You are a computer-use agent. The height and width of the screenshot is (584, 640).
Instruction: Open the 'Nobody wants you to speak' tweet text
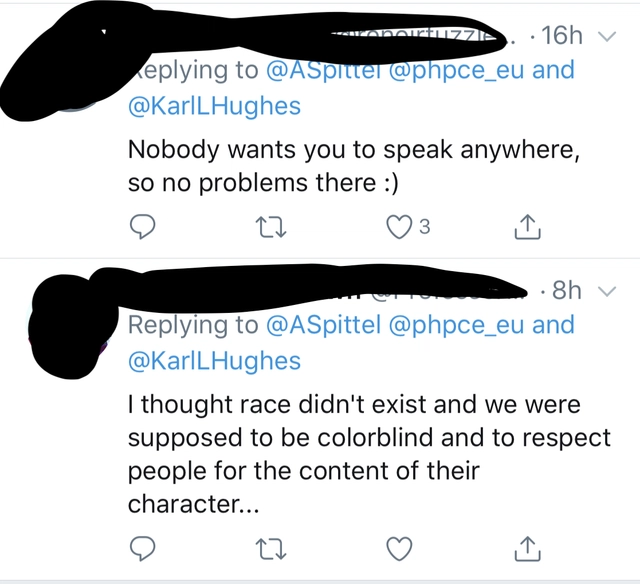coord(354,167)
